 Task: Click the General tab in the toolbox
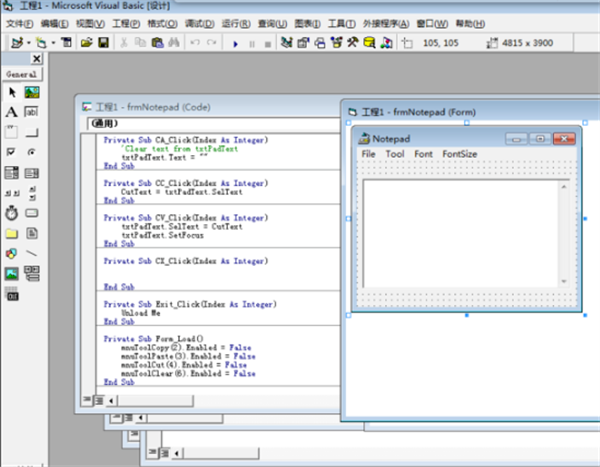(21, 74)
